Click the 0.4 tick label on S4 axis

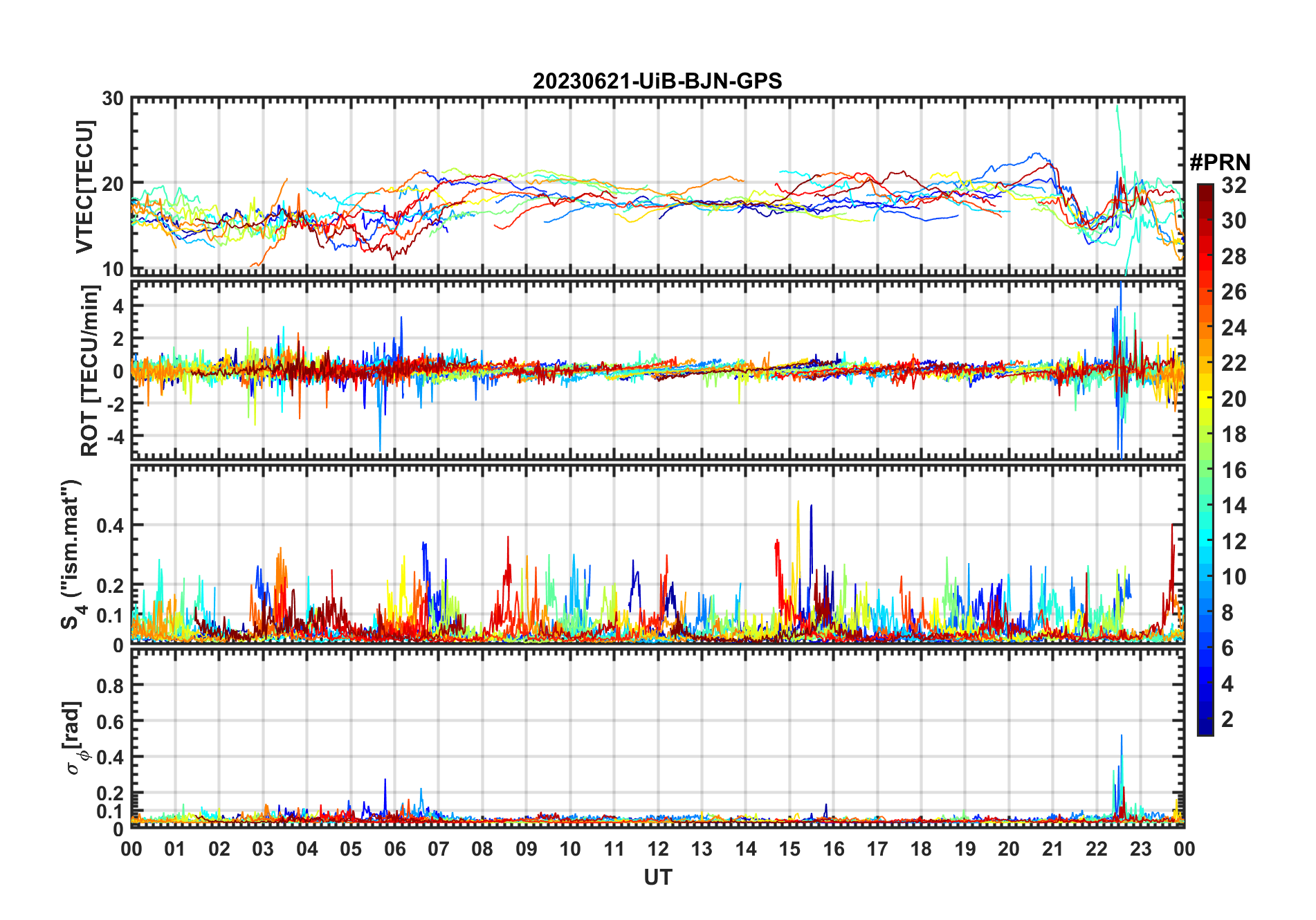point(110,526)
